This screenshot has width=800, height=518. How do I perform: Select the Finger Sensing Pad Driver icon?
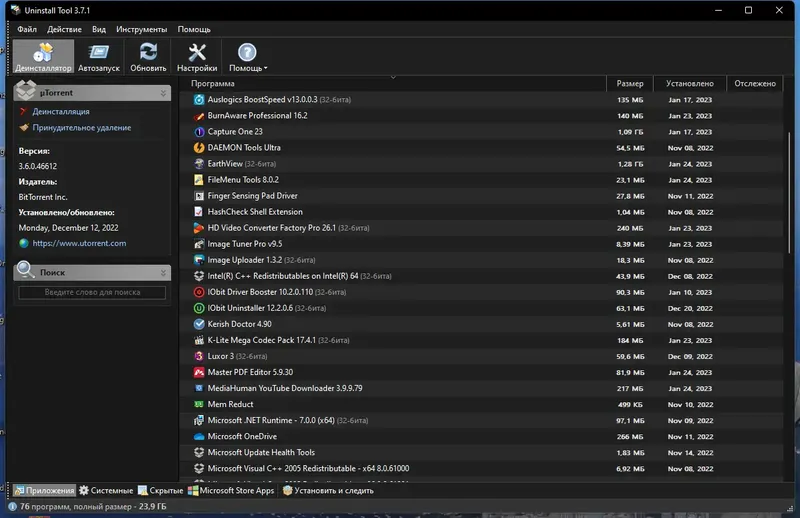tap(199, 196)
